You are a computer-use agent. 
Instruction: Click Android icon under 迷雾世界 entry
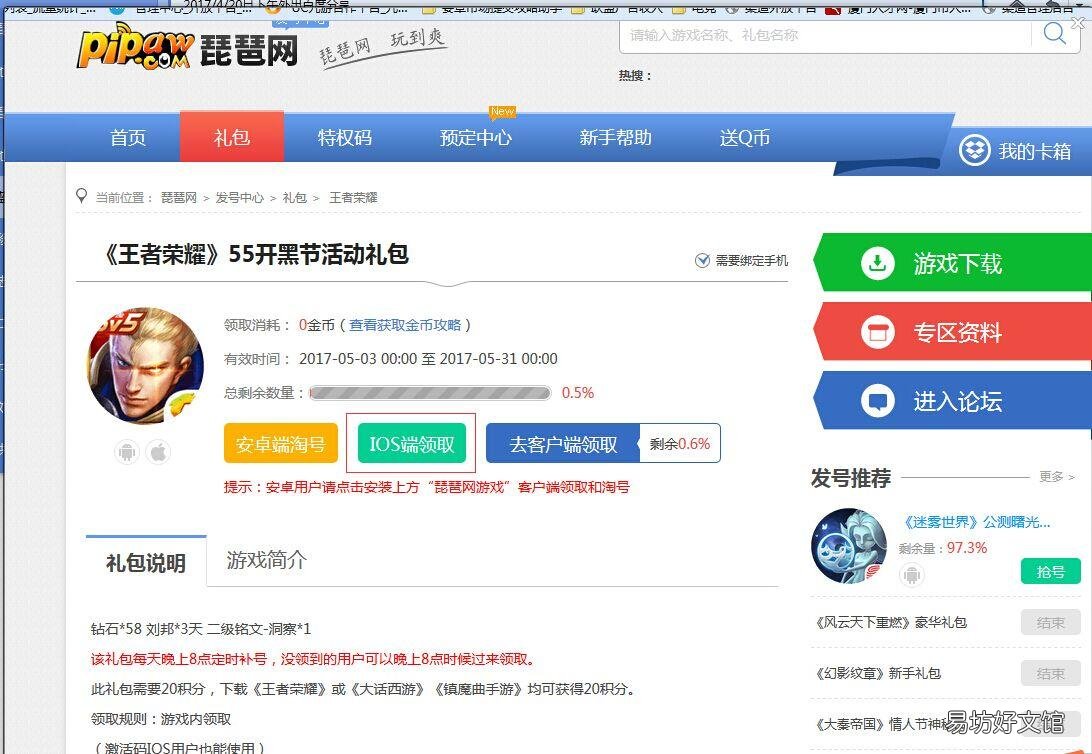[911, 575]
